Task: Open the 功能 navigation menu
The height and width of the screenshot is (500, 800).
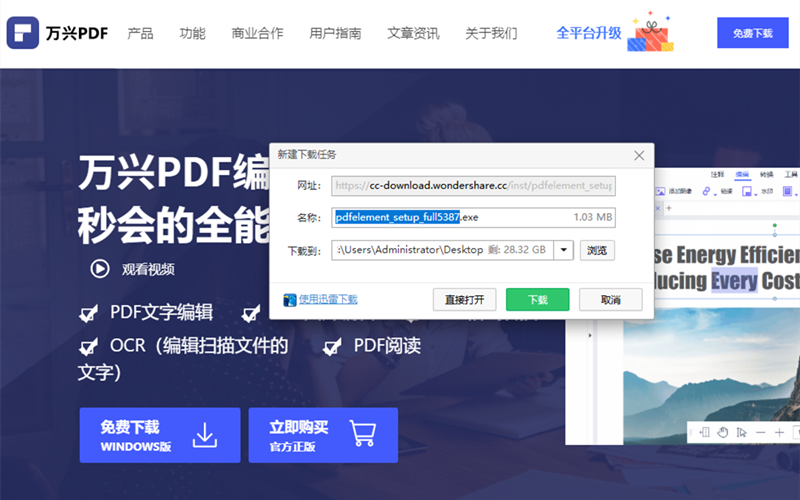Action: [x=193, y=33]
